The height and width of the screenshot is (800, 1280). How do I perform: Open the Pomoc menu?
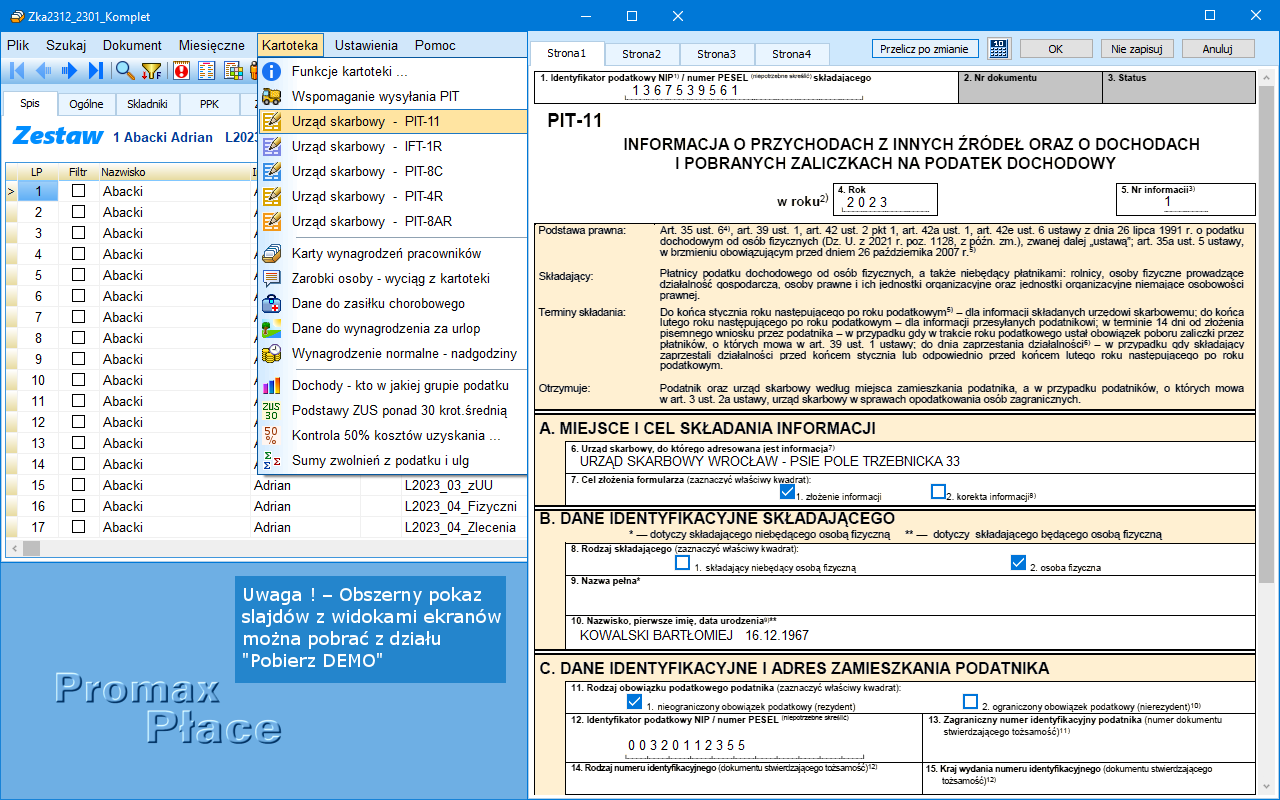click(435, 45)
